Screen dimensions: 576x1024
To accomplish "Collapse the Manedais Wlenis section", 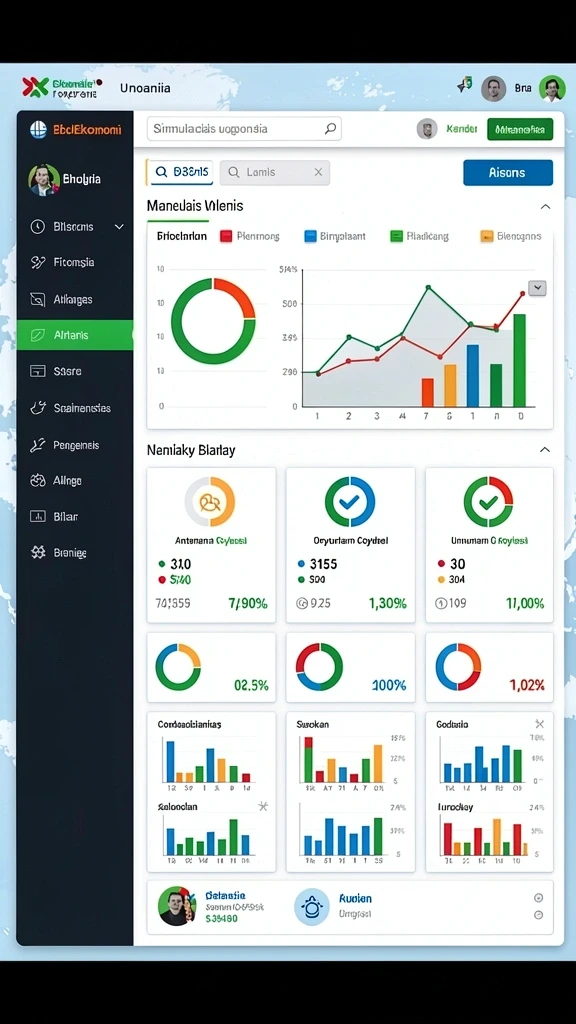I will [545, 206].
